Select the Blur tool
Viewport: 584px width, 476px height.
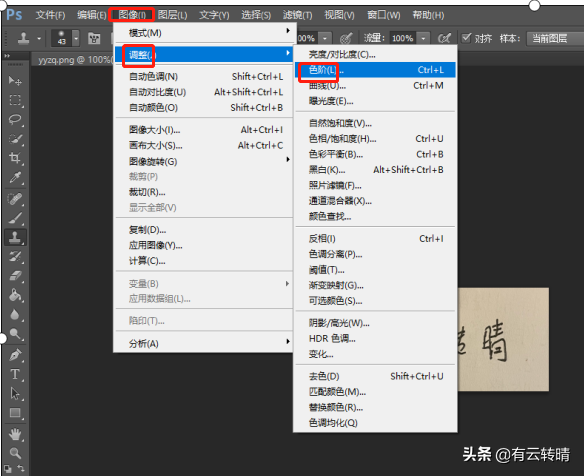click(x=15, y=315)
